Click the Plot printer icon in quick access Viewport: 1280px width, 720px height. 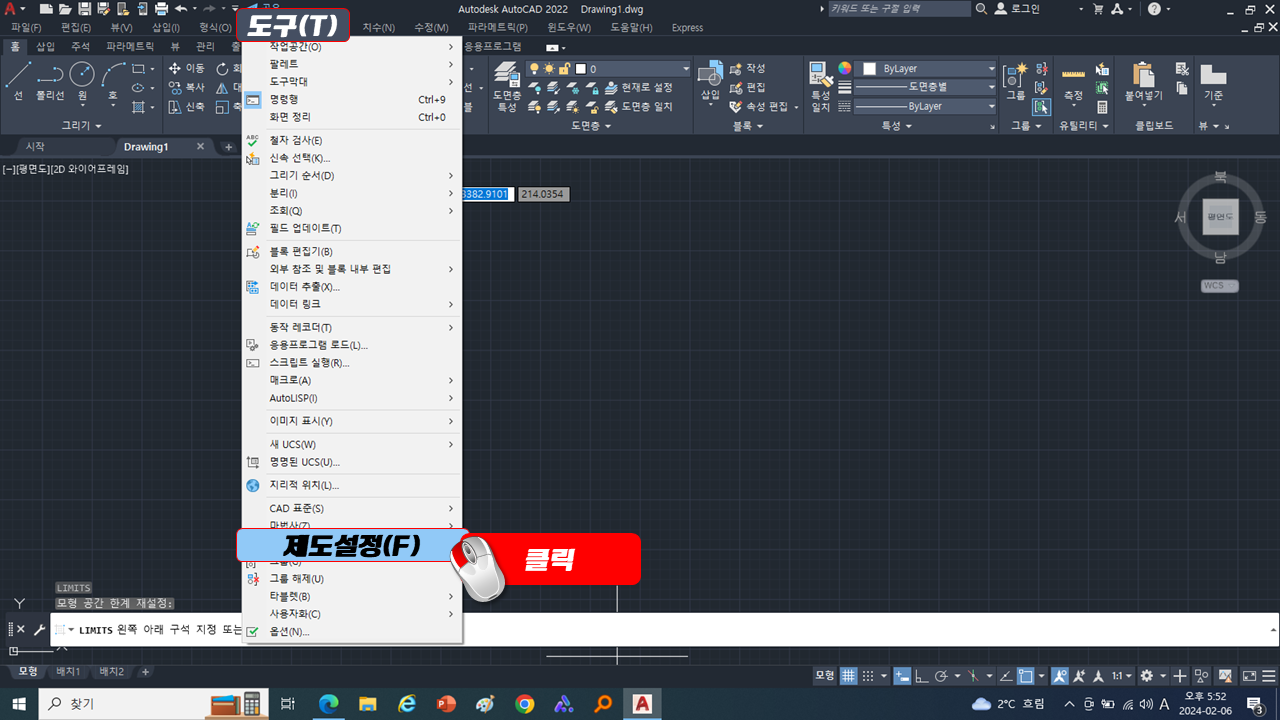tap(162, 9)
